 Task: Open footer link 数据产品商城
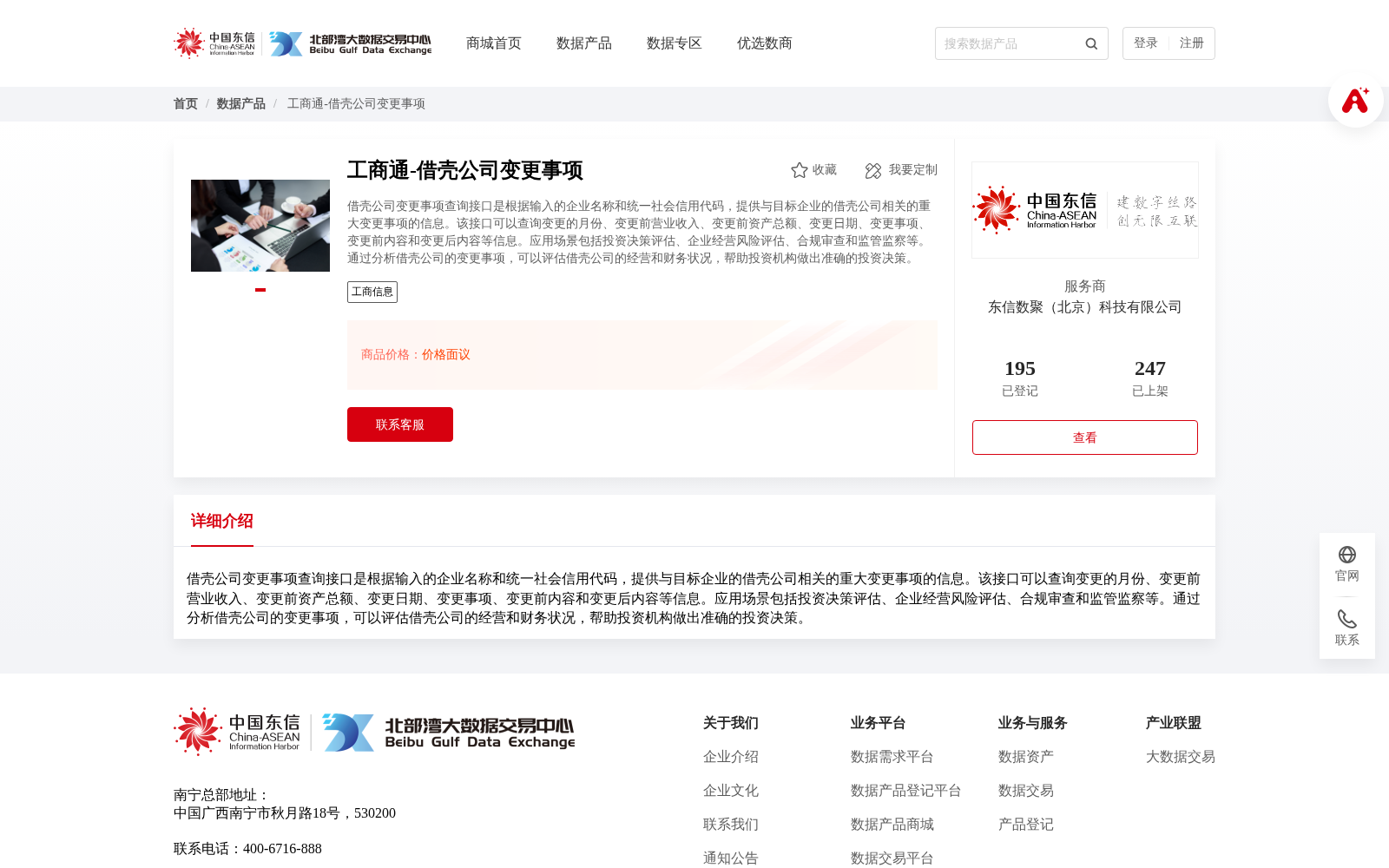tap(892, 825)
